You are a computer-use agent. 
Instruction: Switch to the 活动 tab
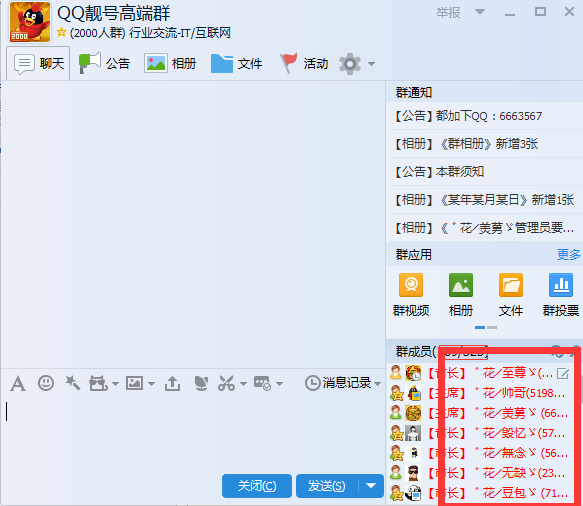point(304,63)
